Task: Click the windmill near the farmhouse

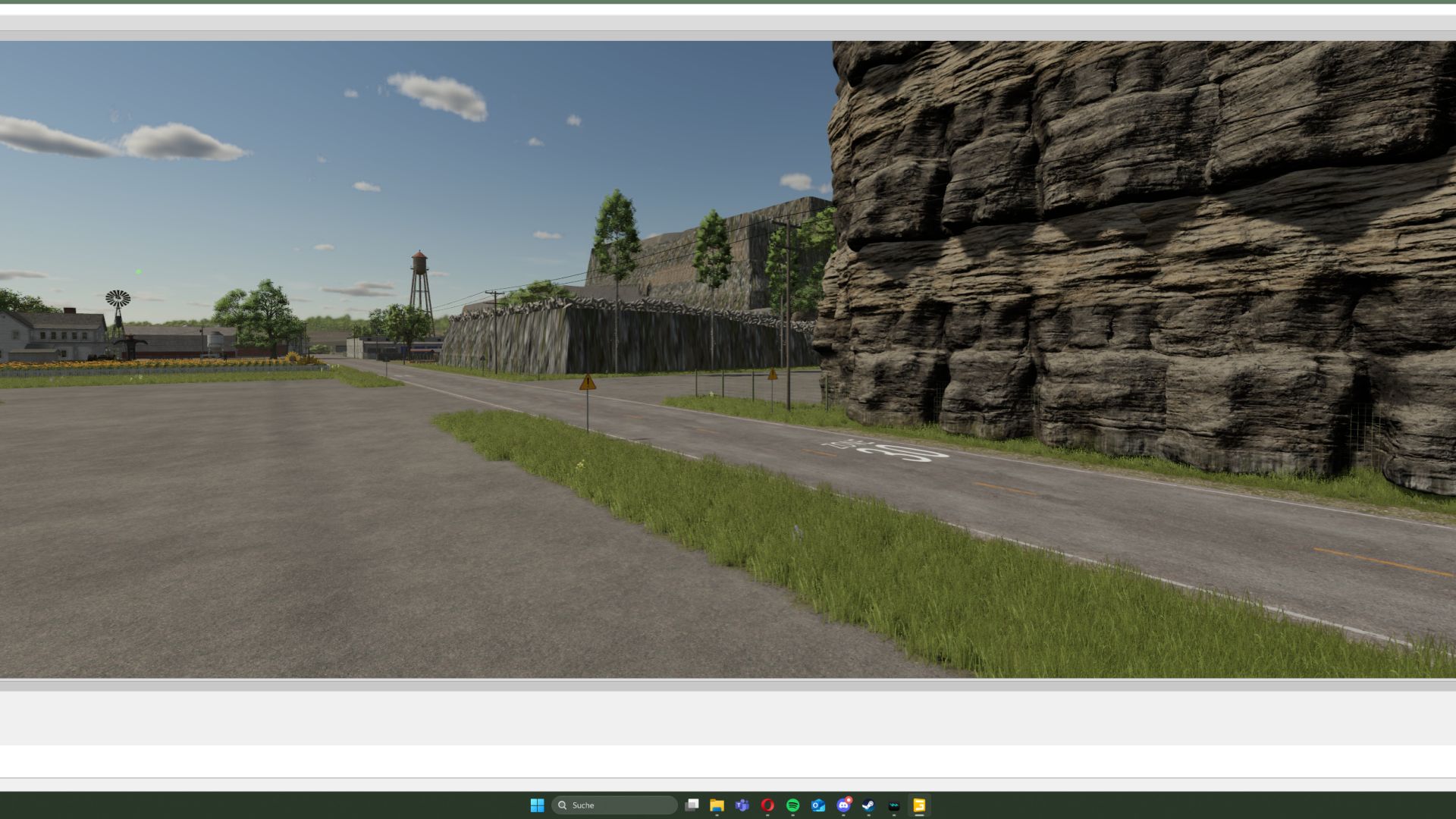Action: click(118, 300)
